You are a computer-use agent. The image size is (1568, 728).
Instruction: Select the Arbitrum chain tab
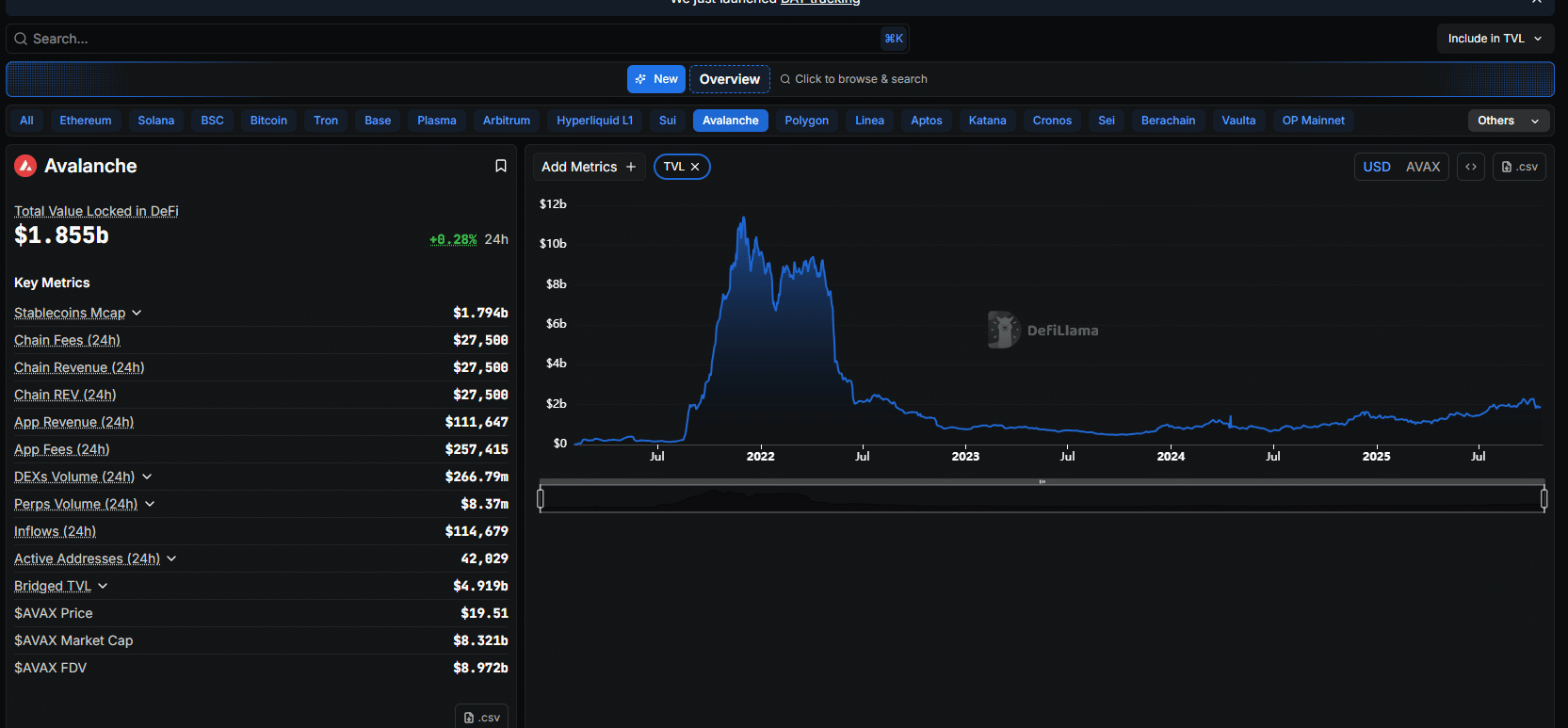pyautogui.click(x=507, y=121)
